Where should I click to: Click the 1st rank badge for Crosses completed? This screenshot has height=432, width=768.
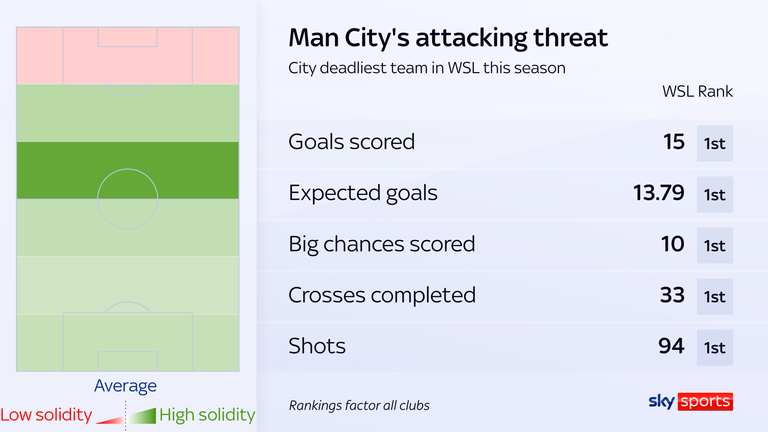[x=714, y=296]
